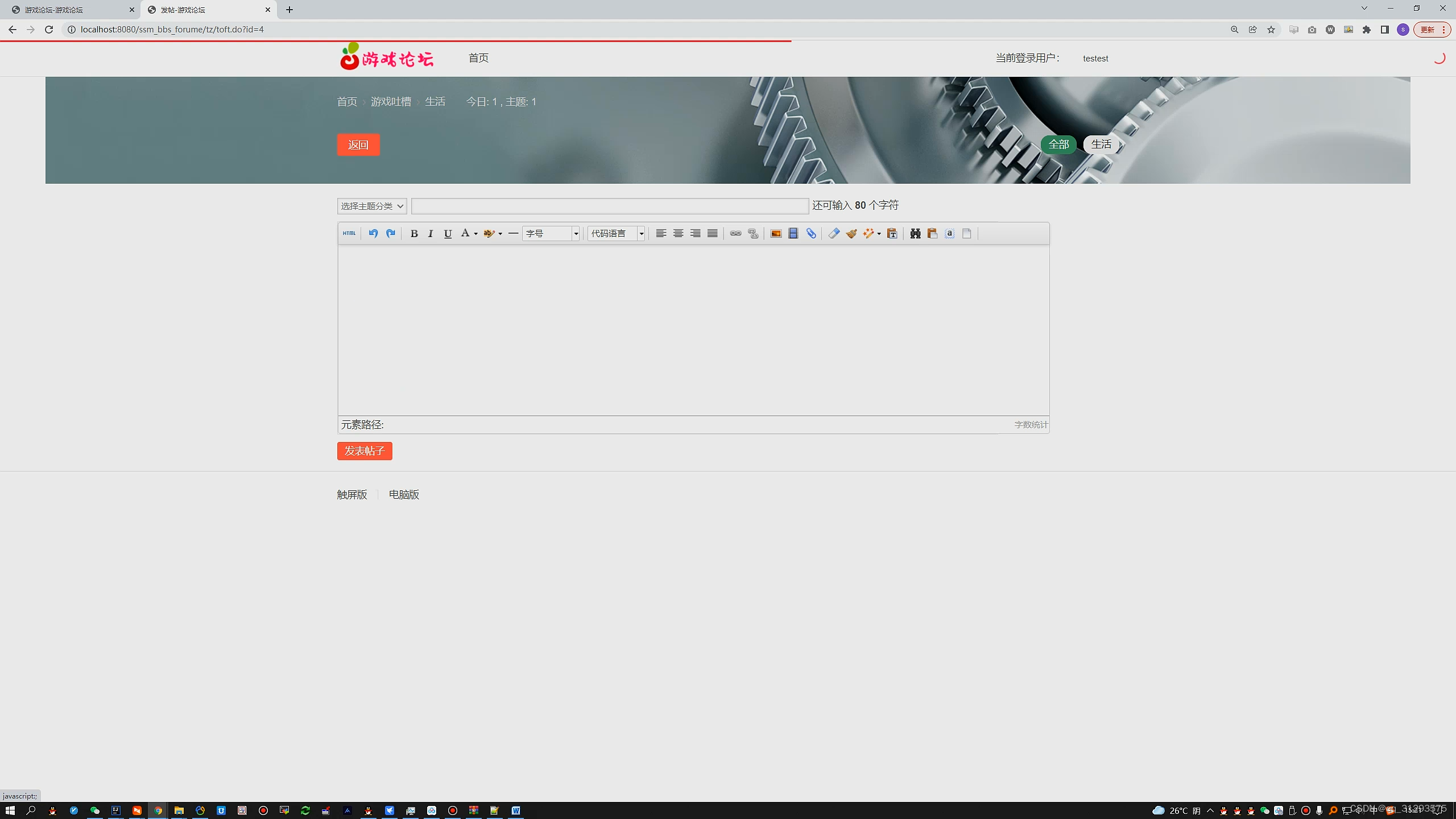The width and height of the screenshot is (1456, 819).
Task: Click the 游戏论坛 logo
Action: click(387, 57)
